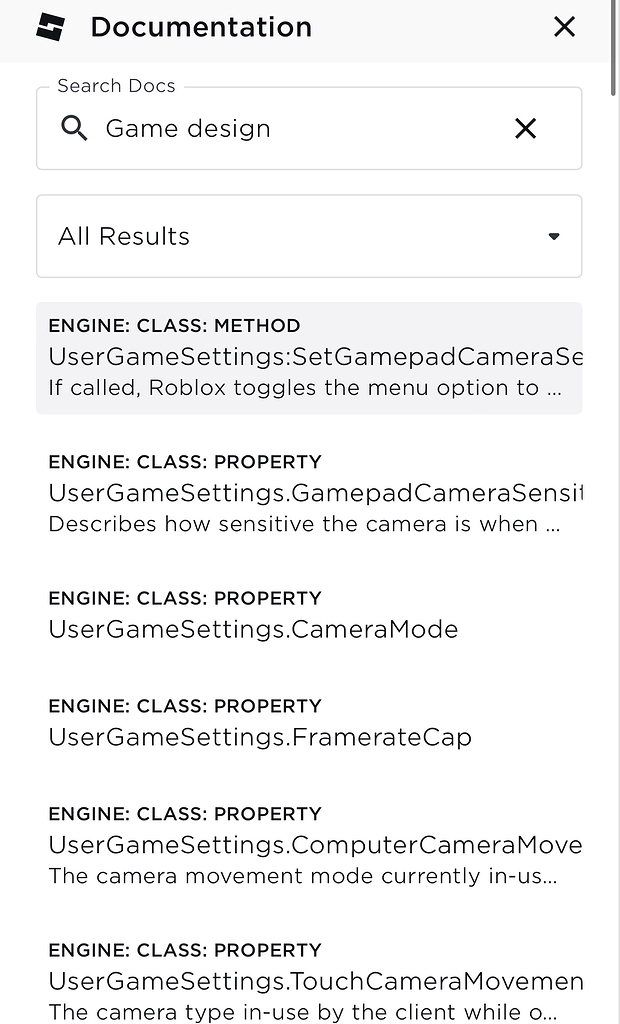
Task: Clear the search query using the X icon
Action: click(x=525, y=128)
